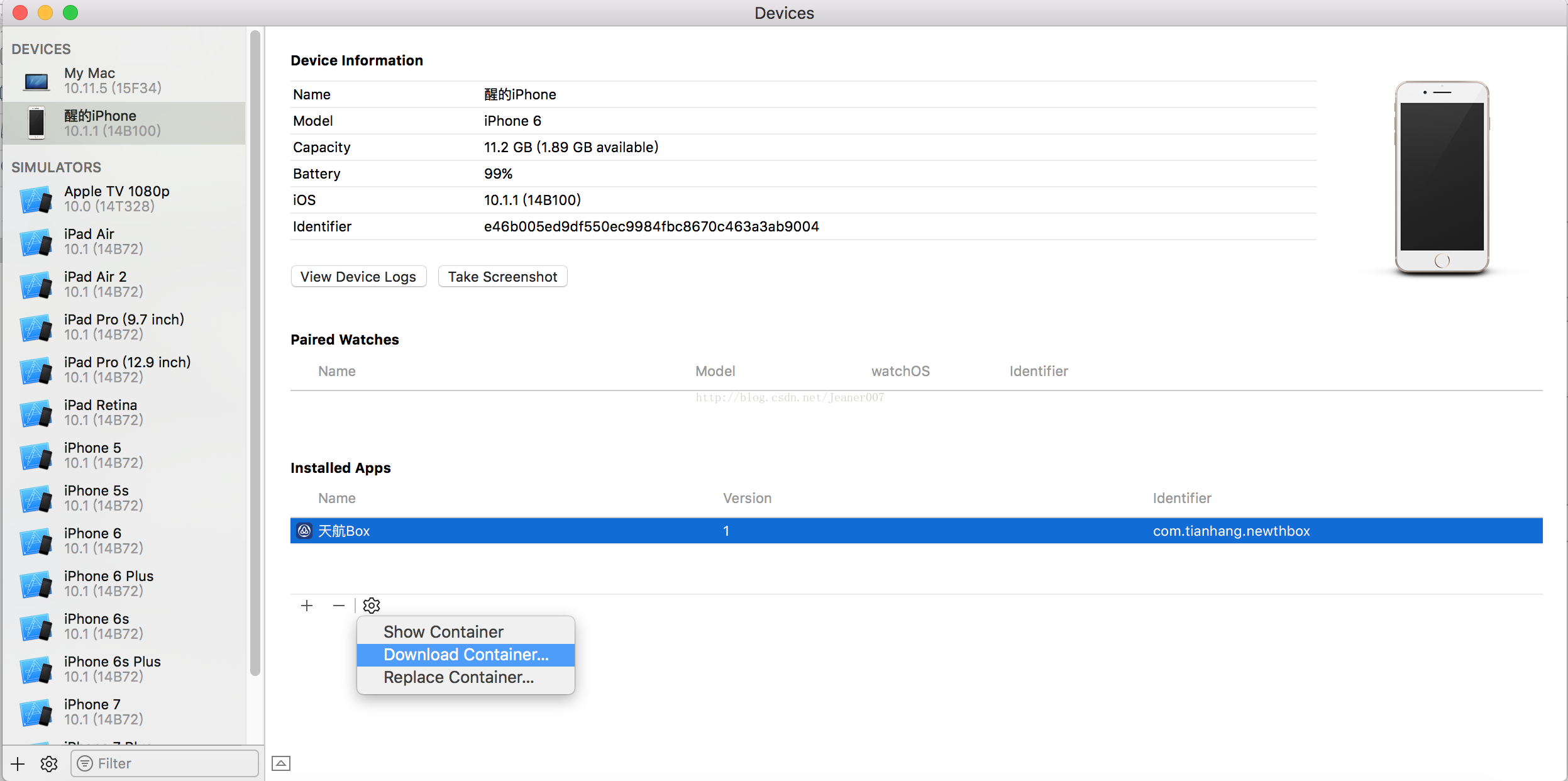The width and height of the screenshot is (1568, 781).
Task: Add a simulator with sidebar plus icon
Action: pos(18,763)
